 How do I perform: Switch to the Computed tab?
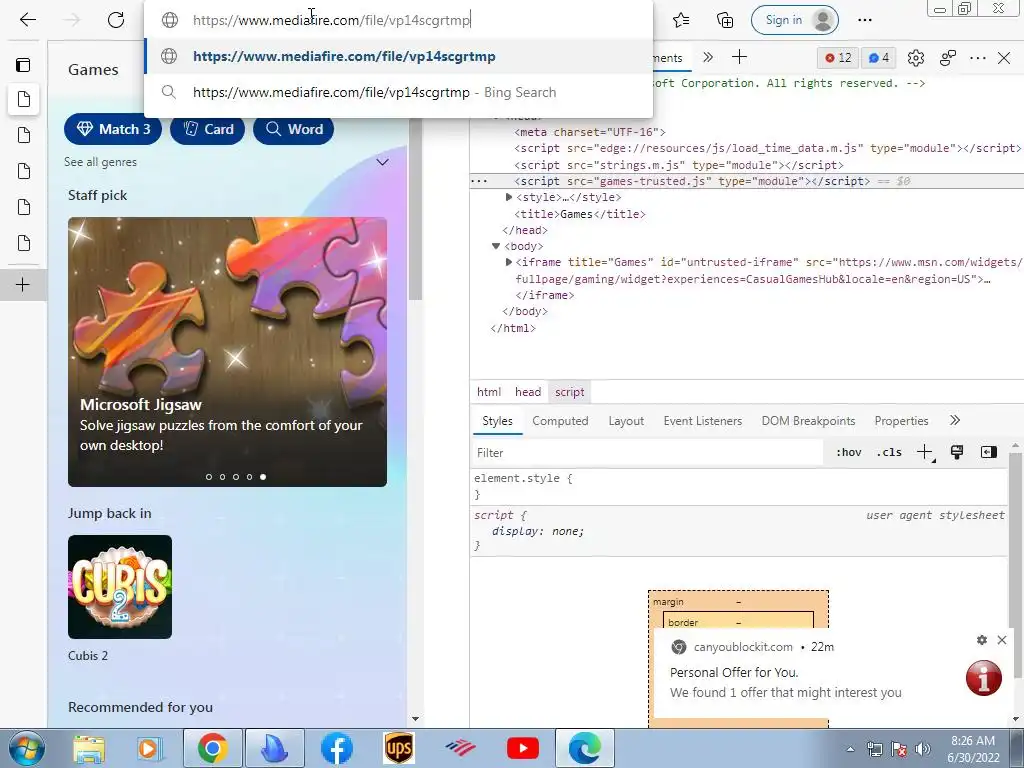click(x=560, y=421)
